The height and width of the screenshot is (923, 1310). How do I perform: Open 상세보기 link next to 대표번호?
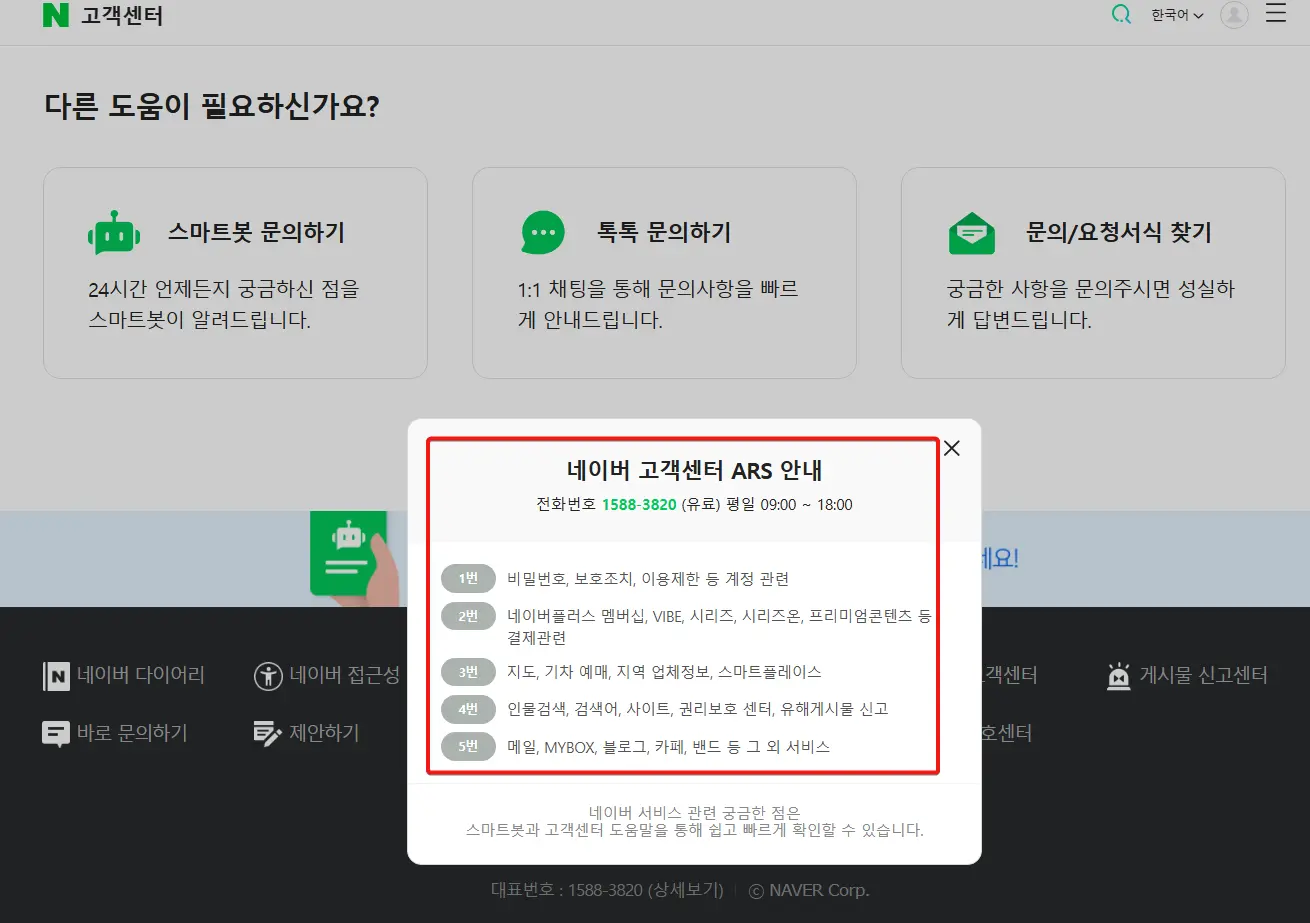point(686,890)
